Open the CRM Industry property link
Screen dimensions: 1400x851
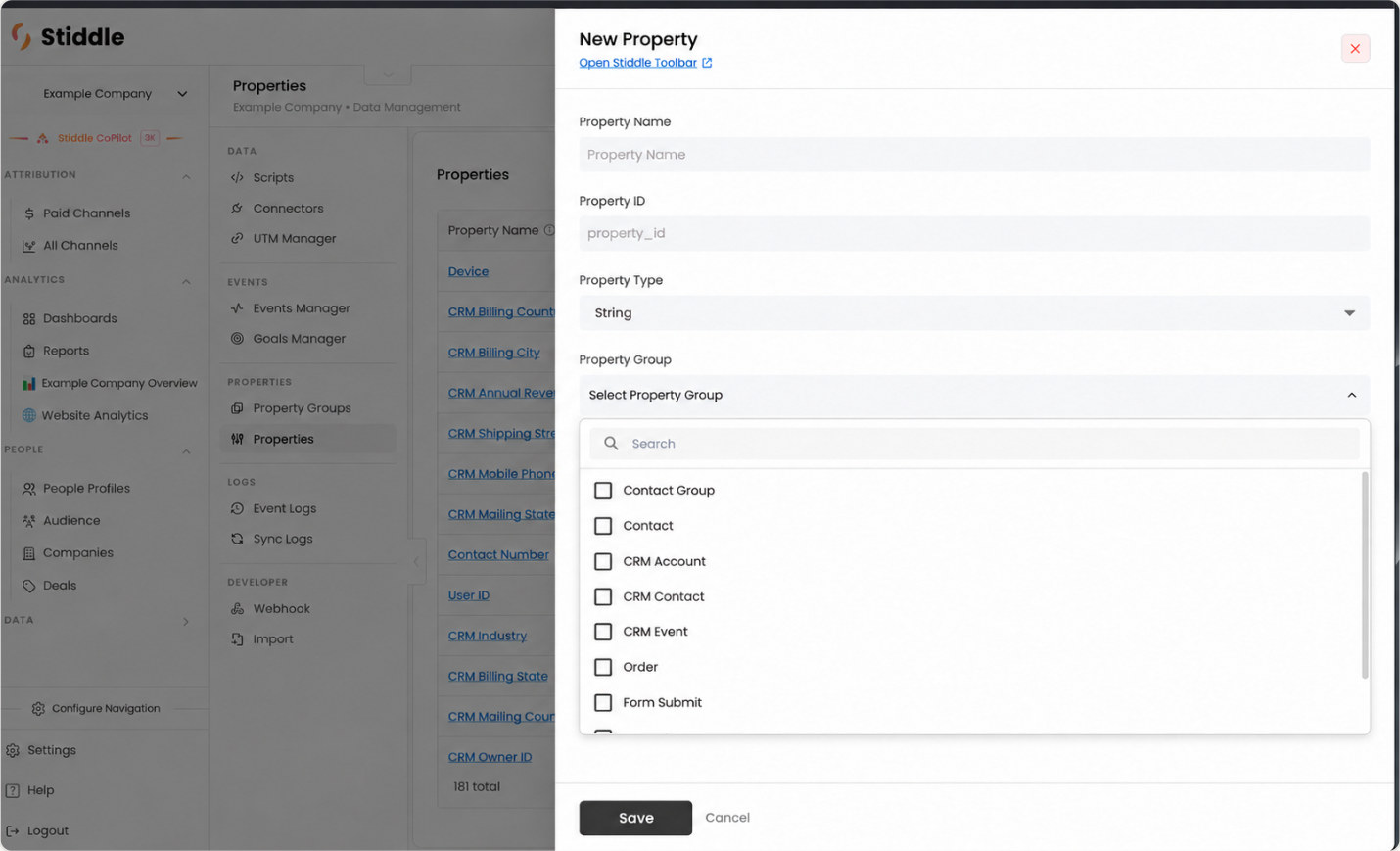488,636
